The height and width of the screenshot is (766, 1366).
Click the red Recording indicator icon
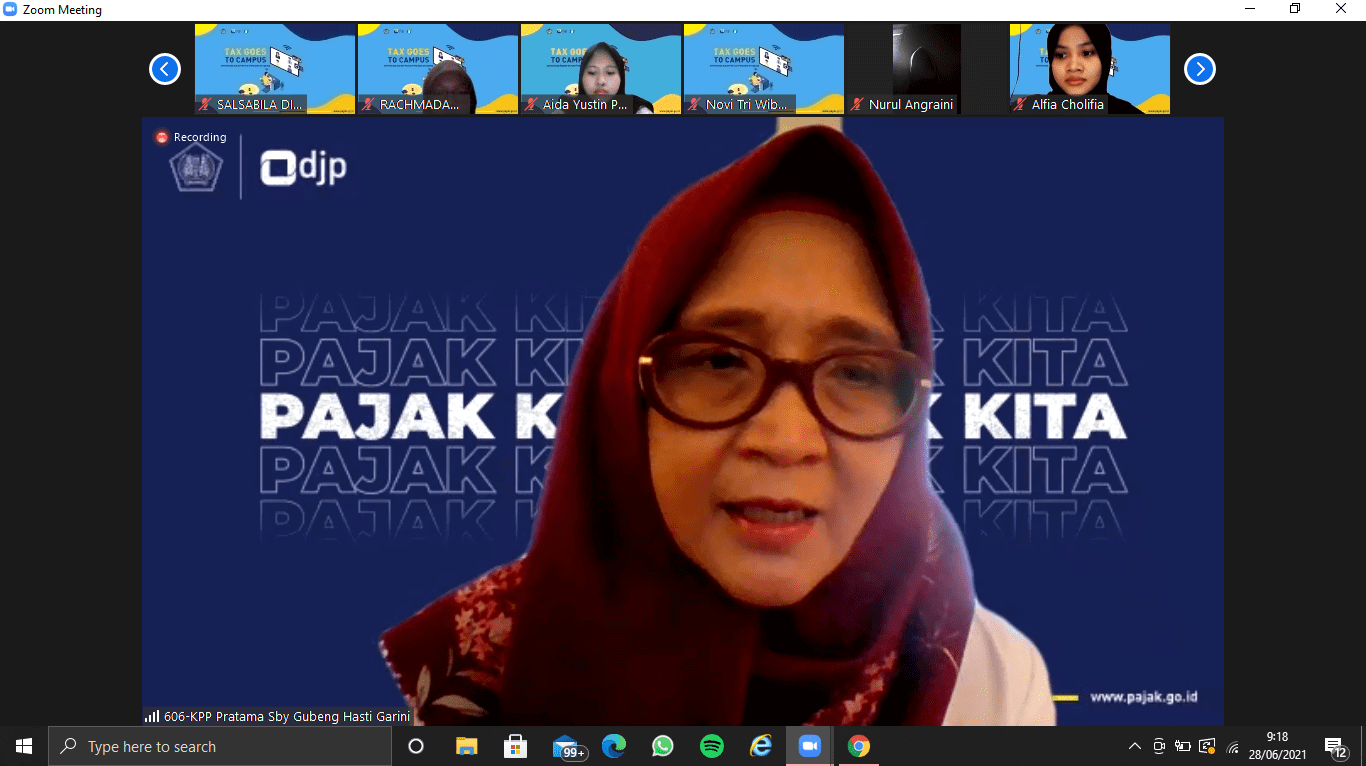pyautogui.click(x=161, y=137)
